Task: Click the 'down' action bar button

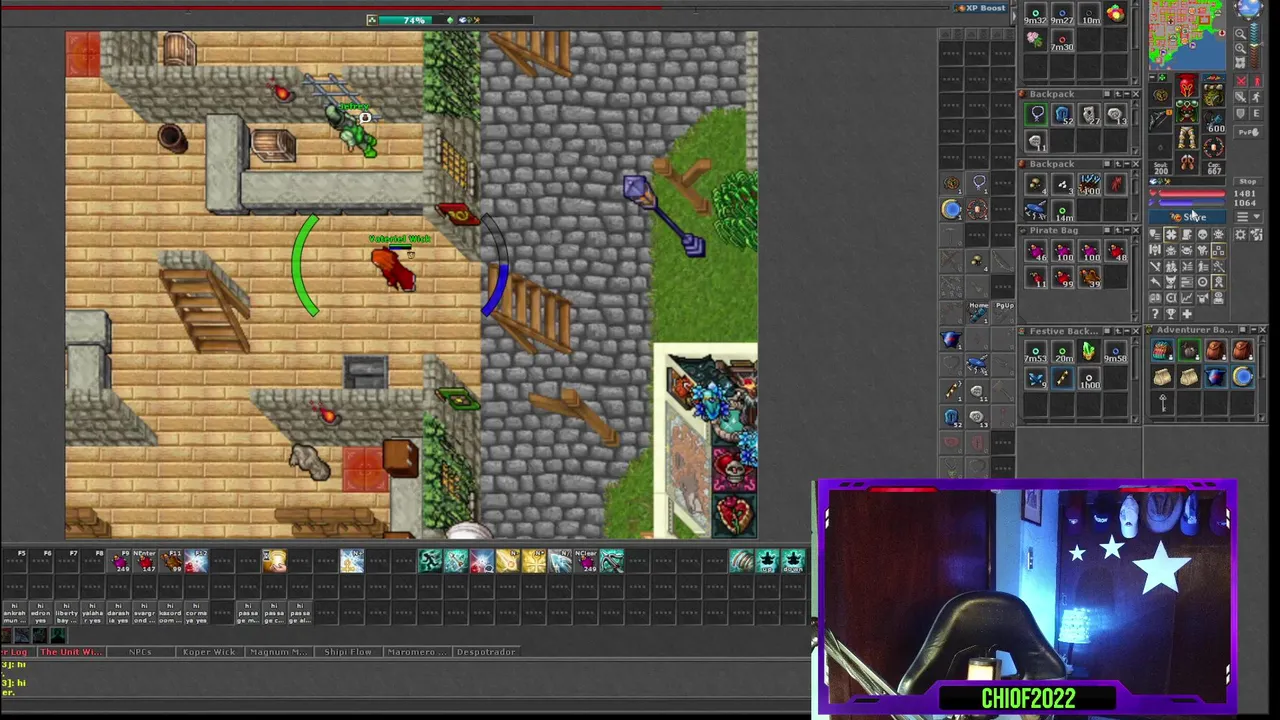Action: click(x=792, y=561)
